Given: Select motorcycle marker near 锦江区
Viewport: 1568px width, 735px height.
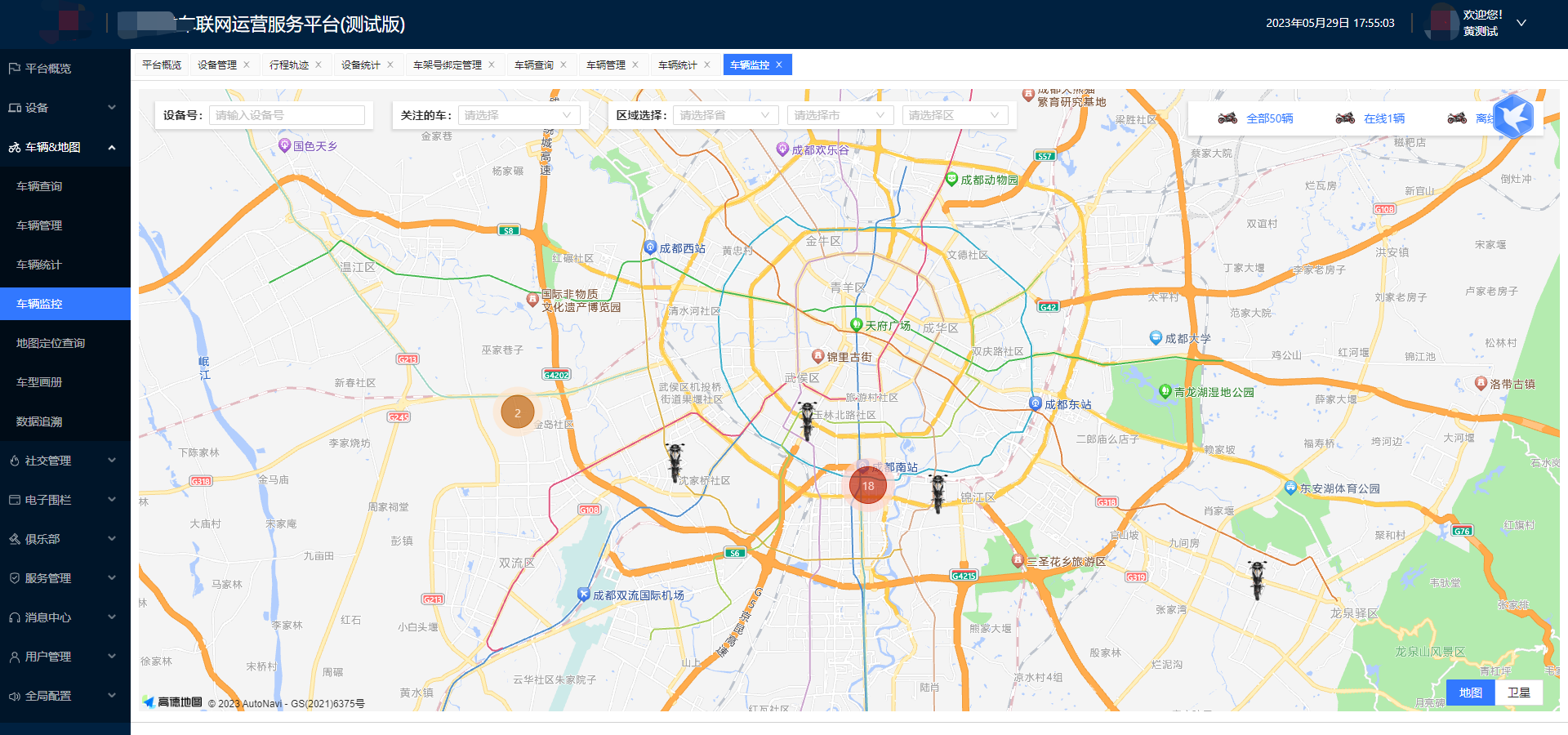Looking at the screenshot, I should 938,493.
